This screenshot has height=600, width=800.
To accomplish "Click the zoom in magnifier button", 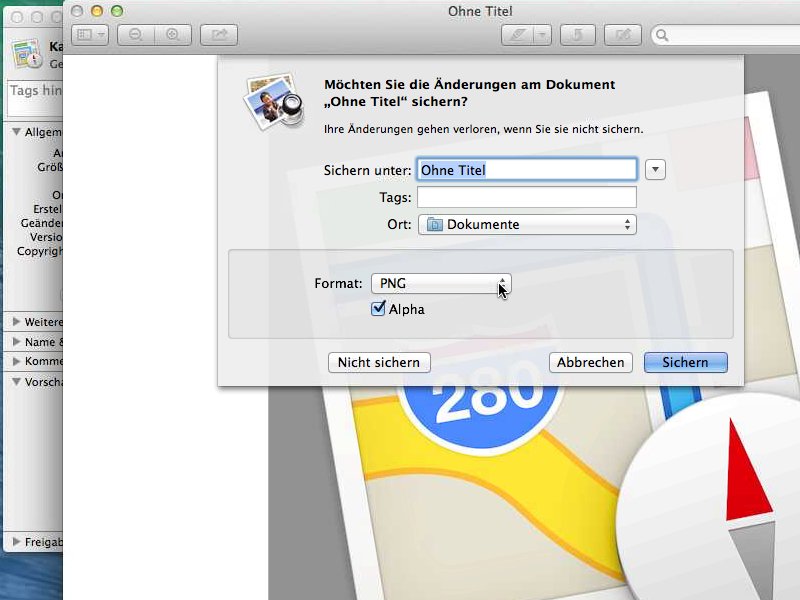I will (173, 35).
